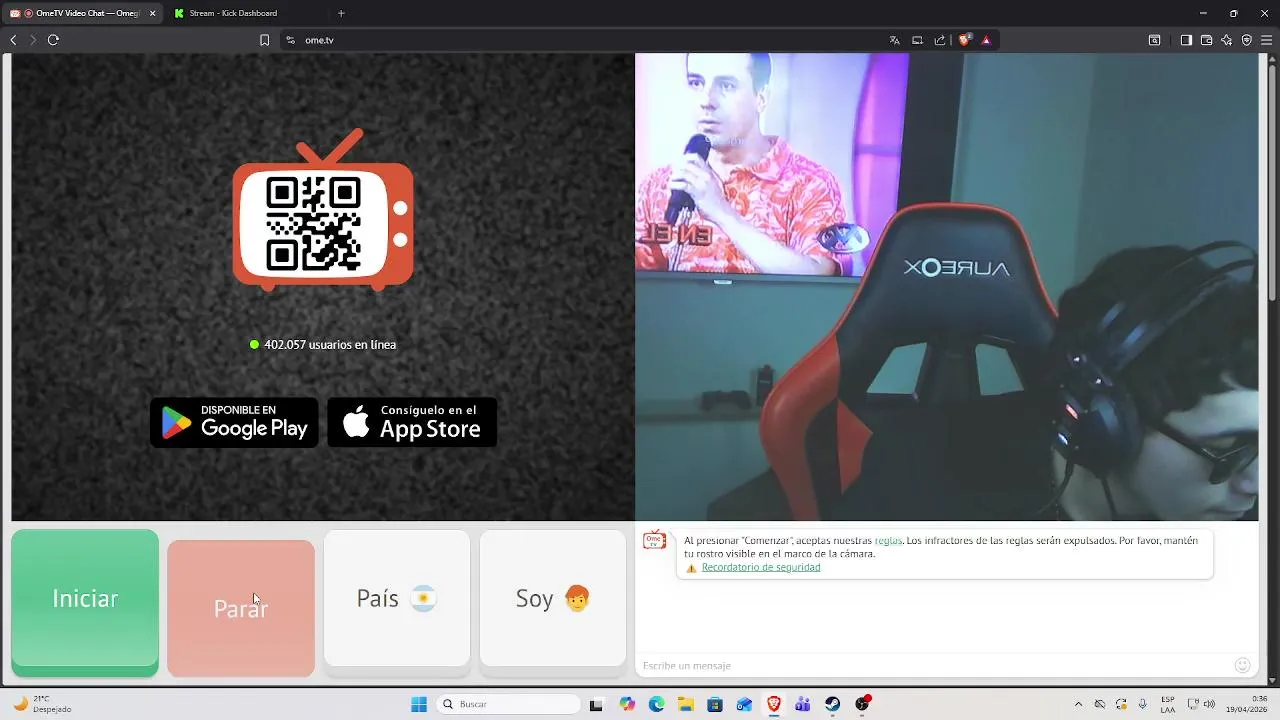
Task: Click the taskbar Buscar search box
Action: click(x=509, y=704)
